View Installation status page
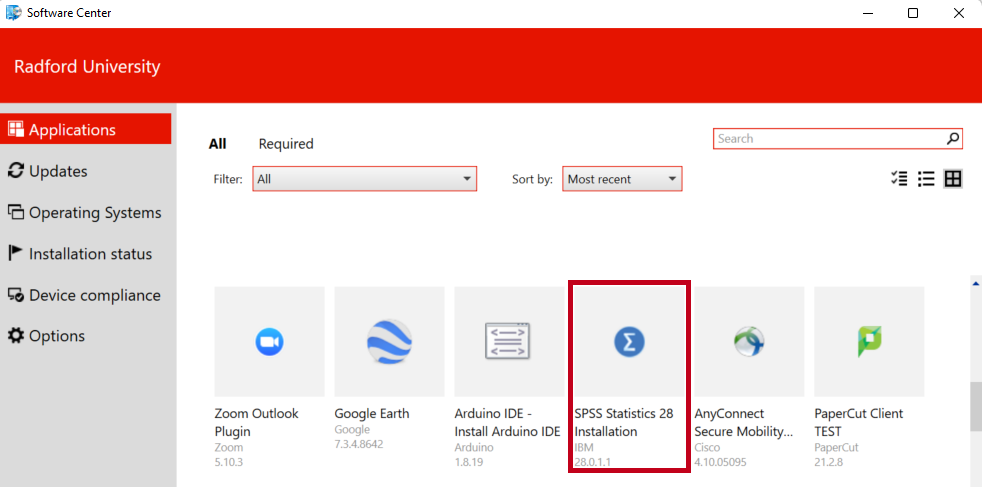This screenshot has height=487, width=982. 90,254
